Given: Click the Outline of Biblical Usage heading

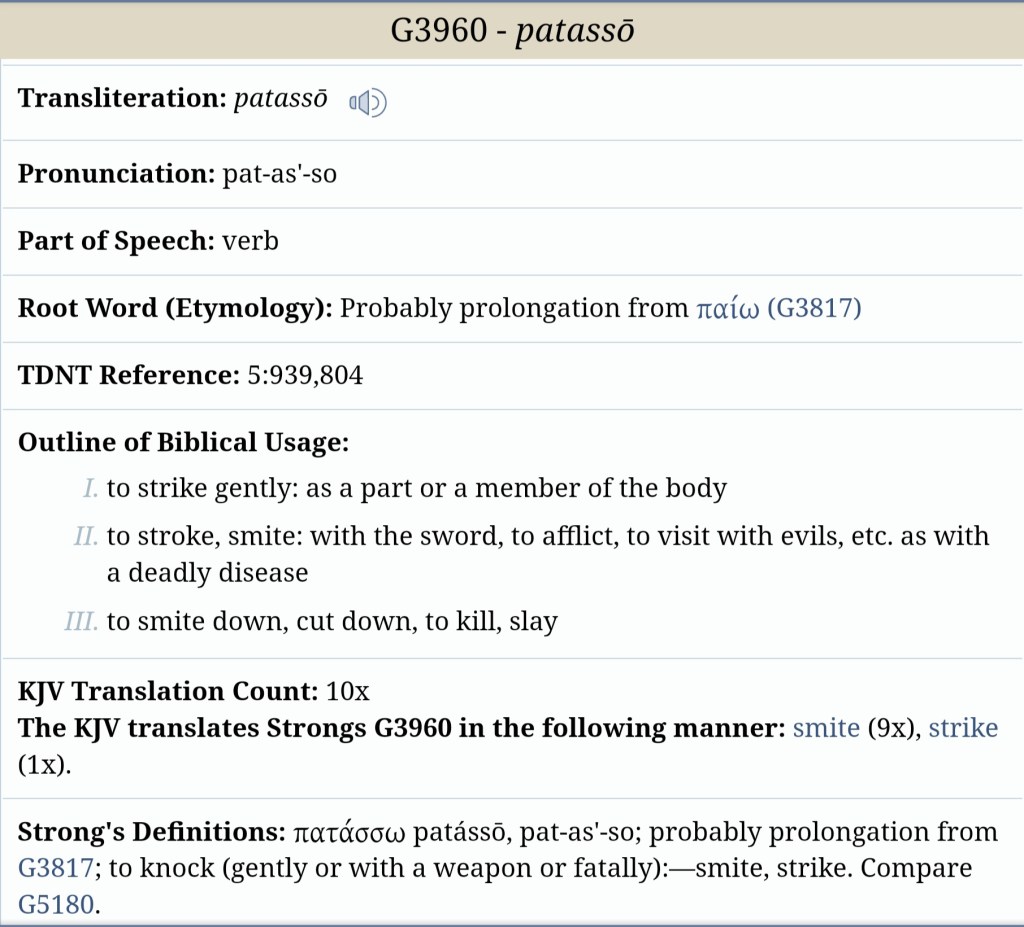Looking at the screenshot, I should point(183,443).
